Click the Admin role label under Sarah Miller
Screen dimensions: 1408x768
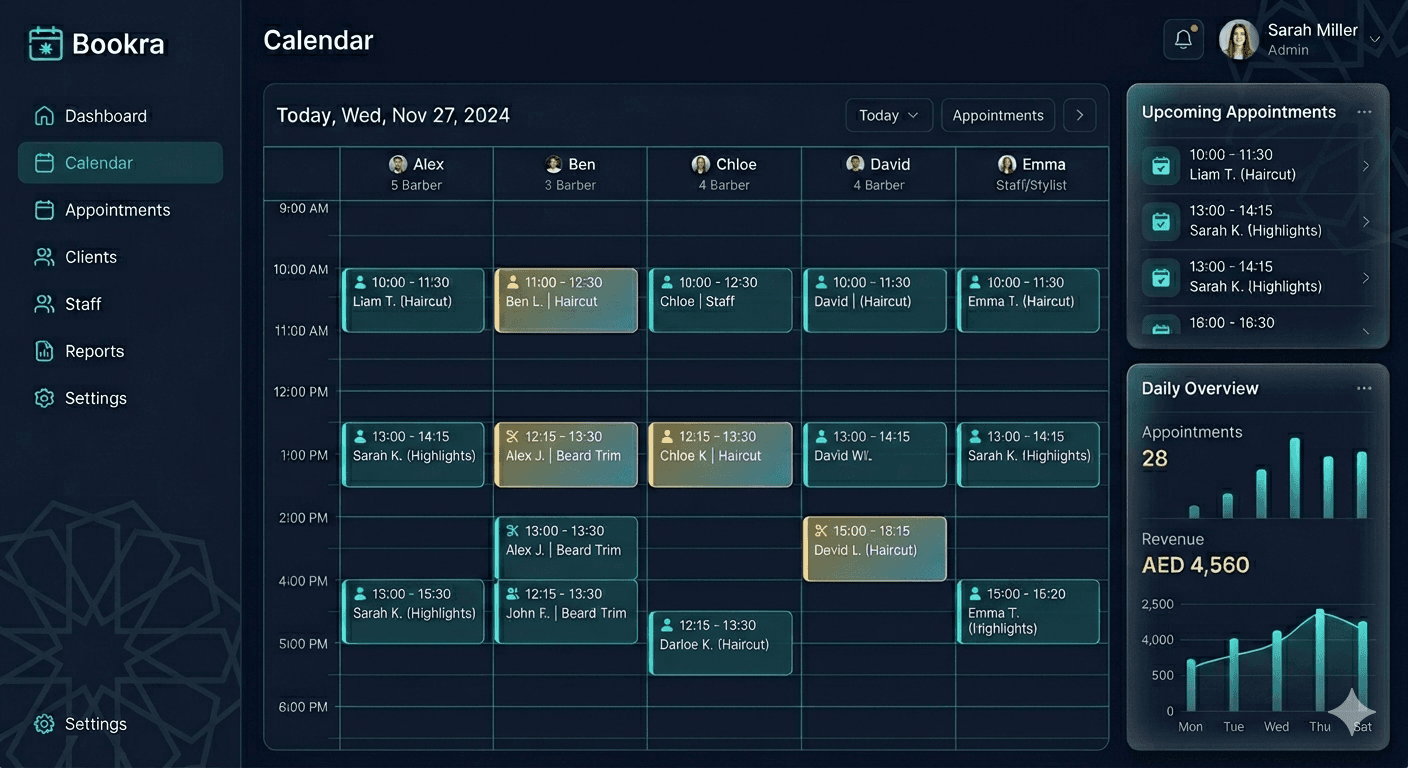(1288, 50)
